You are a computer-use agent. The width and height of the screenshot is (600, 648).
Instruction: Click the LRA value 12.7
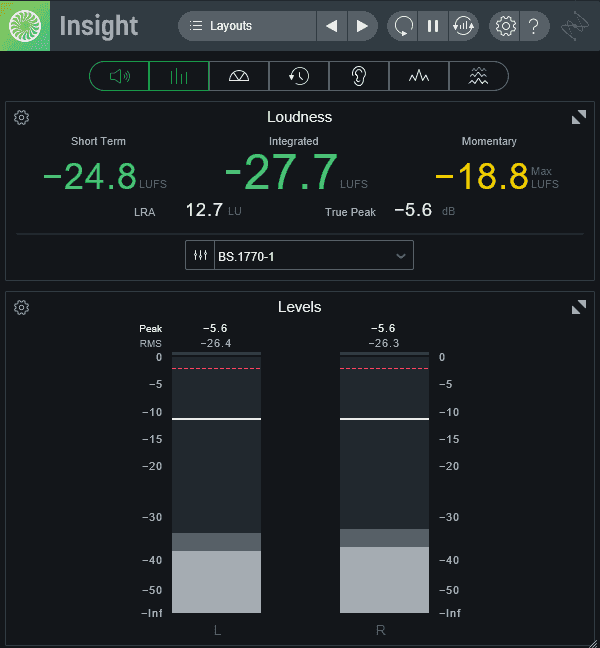[205, 210]
